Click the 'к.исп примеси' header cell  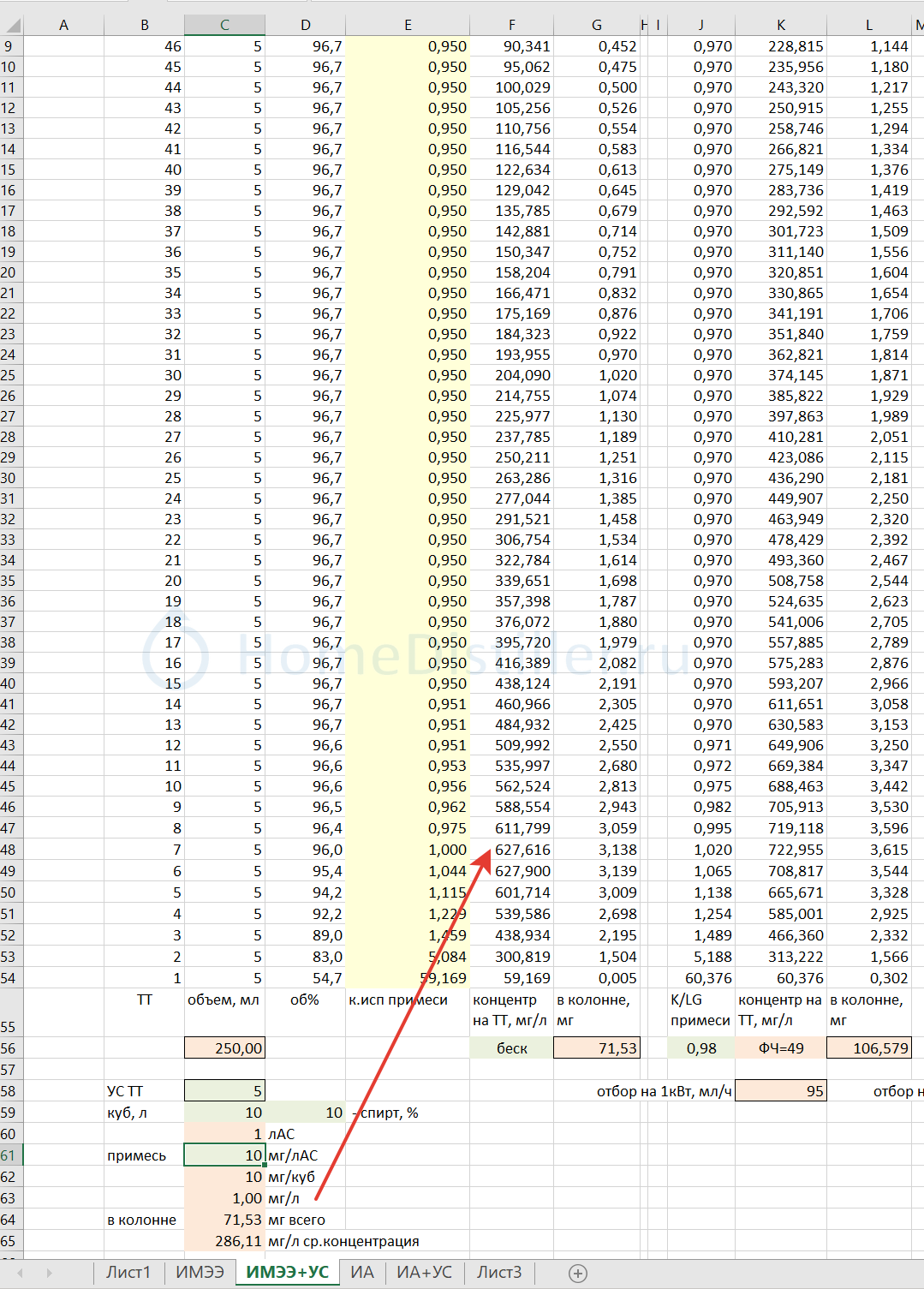408,1012
